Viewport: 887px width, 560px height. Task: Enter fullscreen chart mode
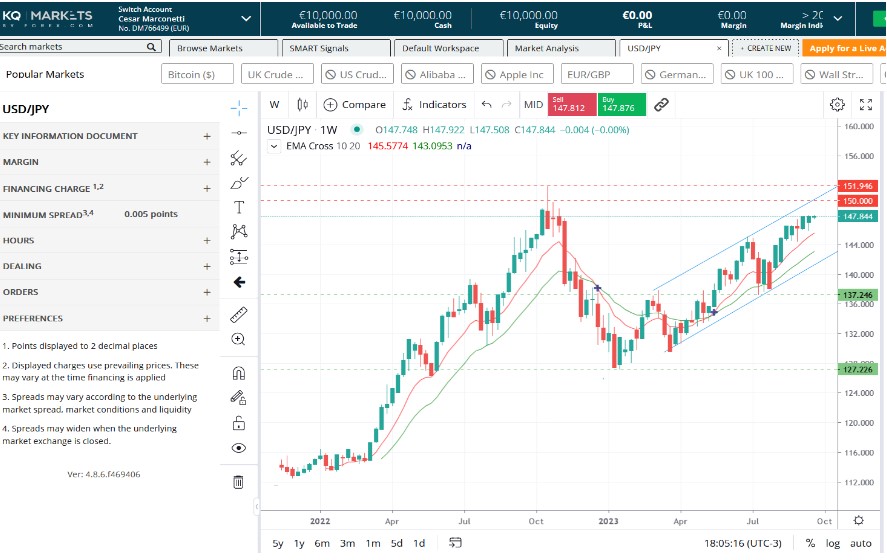point(866,105)
